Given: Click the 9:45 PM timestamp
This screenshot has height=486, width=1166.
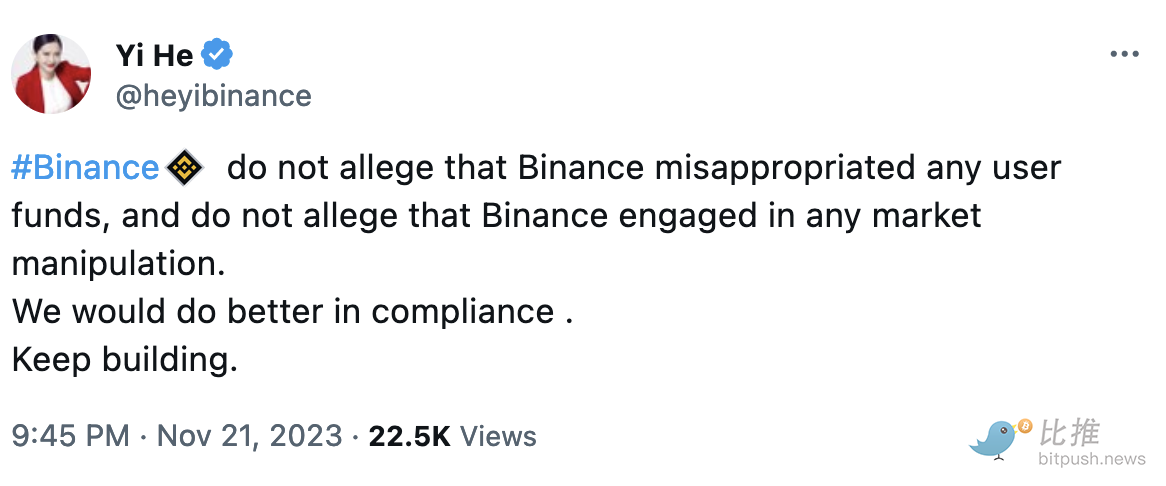Looking at the screenshot, I should pos(70,436).
